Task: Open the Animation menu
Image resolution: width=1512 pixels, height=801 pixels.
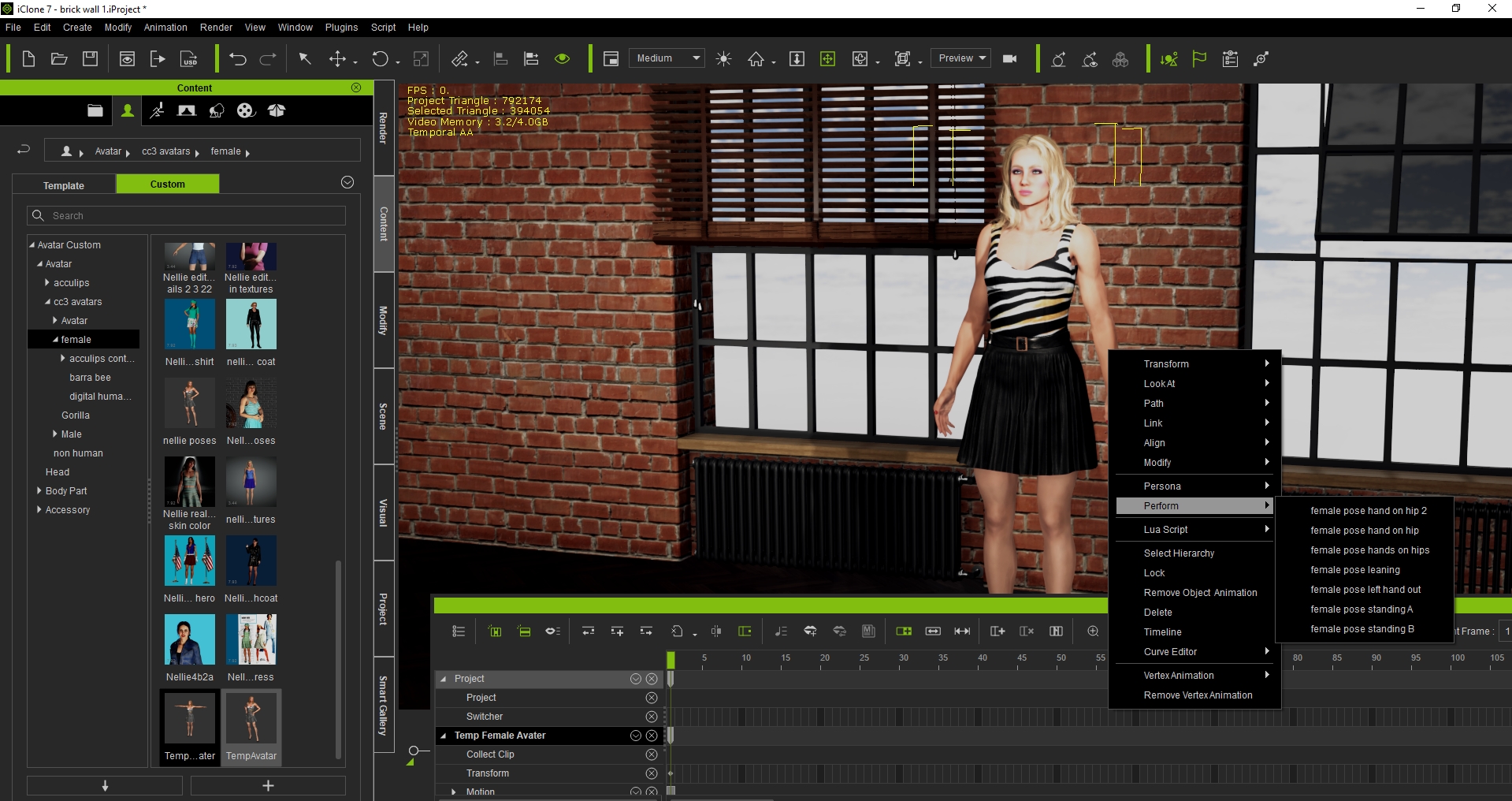Action: point(165,28)
